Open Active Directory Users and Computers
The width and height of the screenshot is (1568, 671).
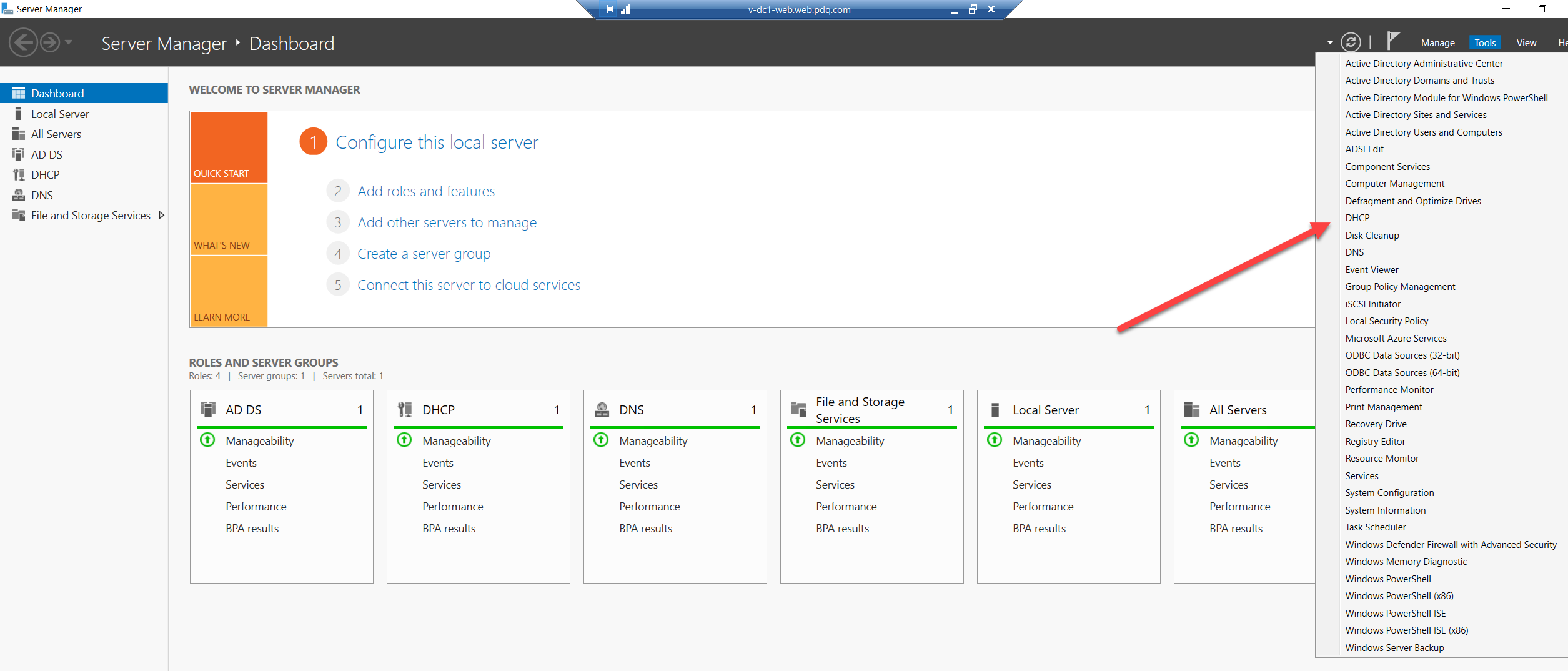coord(1424,132)
